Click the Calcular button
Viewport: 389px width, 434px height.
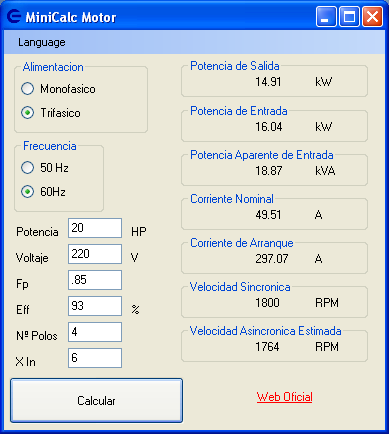point(96,400)
